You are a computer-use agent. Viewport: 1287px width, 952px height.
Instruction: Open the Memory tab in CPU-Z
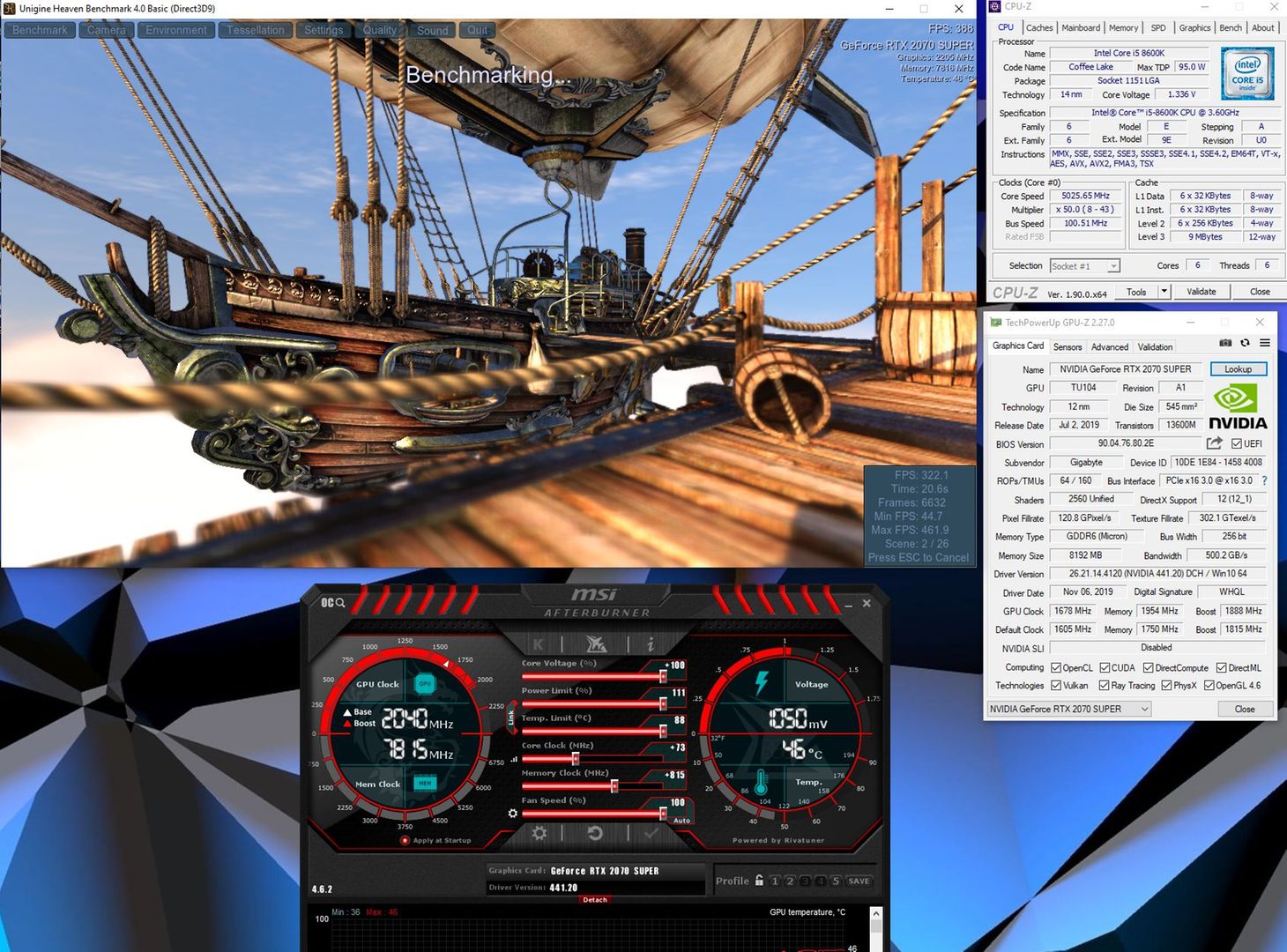(1124, 28)
